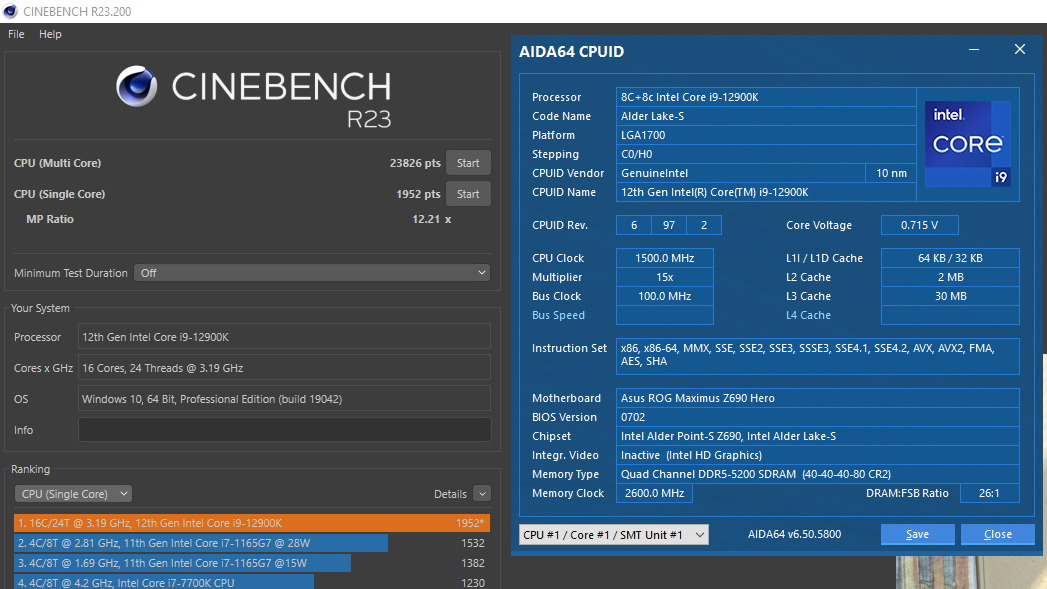Image resolution: width=1047 pixels, height=589 pixels.
Task: Start the CPU Single Core test
Action: 468,194
